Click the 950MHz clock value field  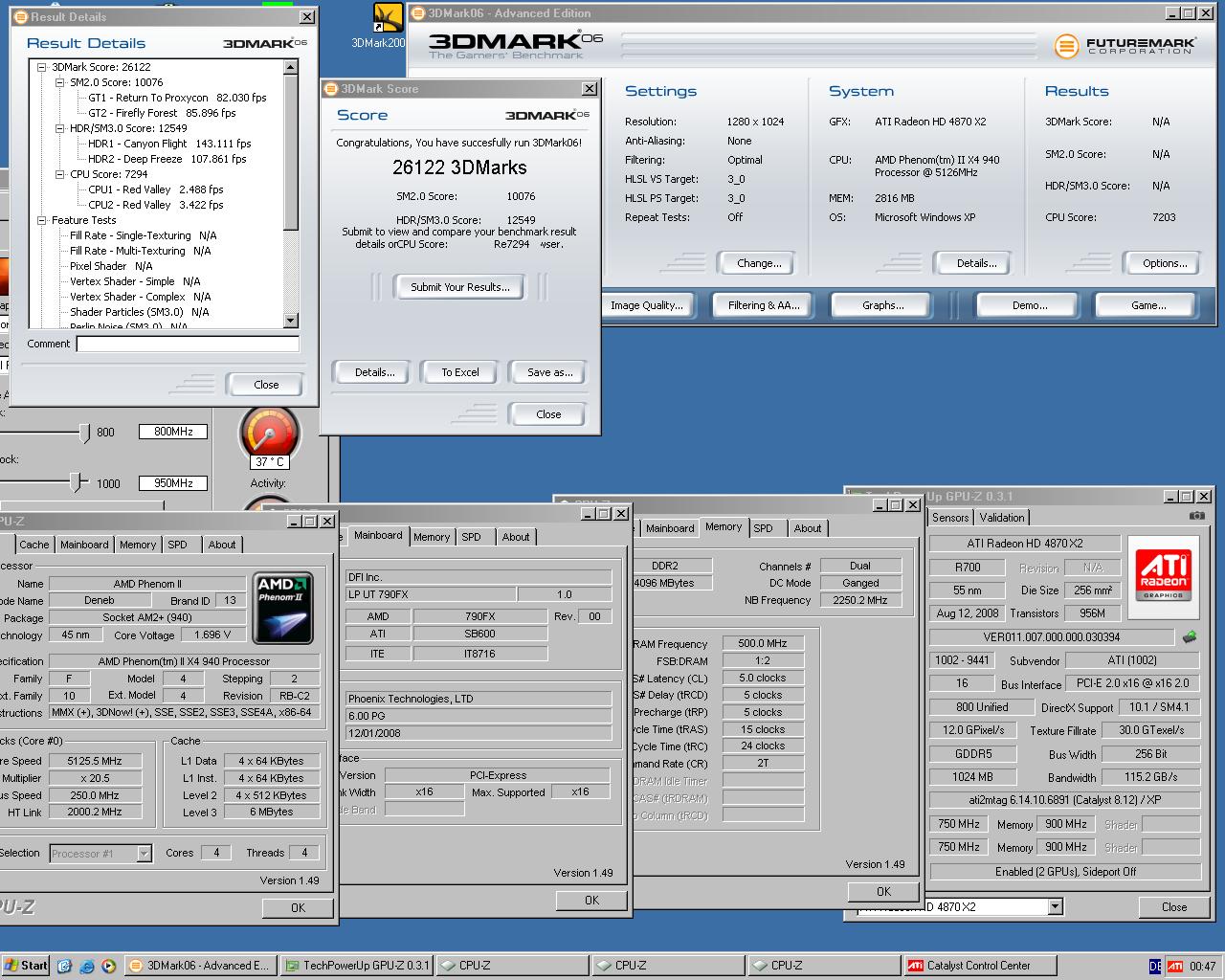(173, 483)
